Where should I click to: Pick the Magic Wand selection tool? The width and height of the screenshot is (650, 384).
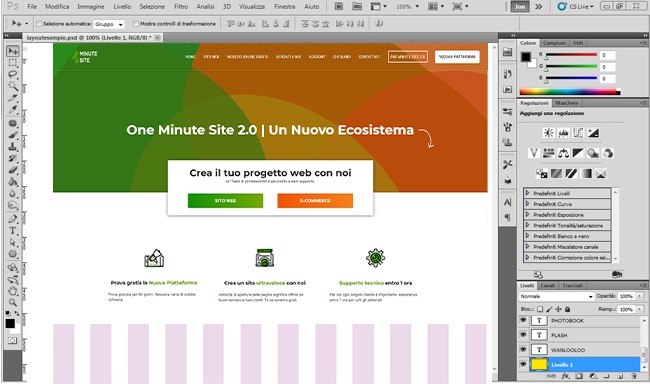click(x=13, y=86)
